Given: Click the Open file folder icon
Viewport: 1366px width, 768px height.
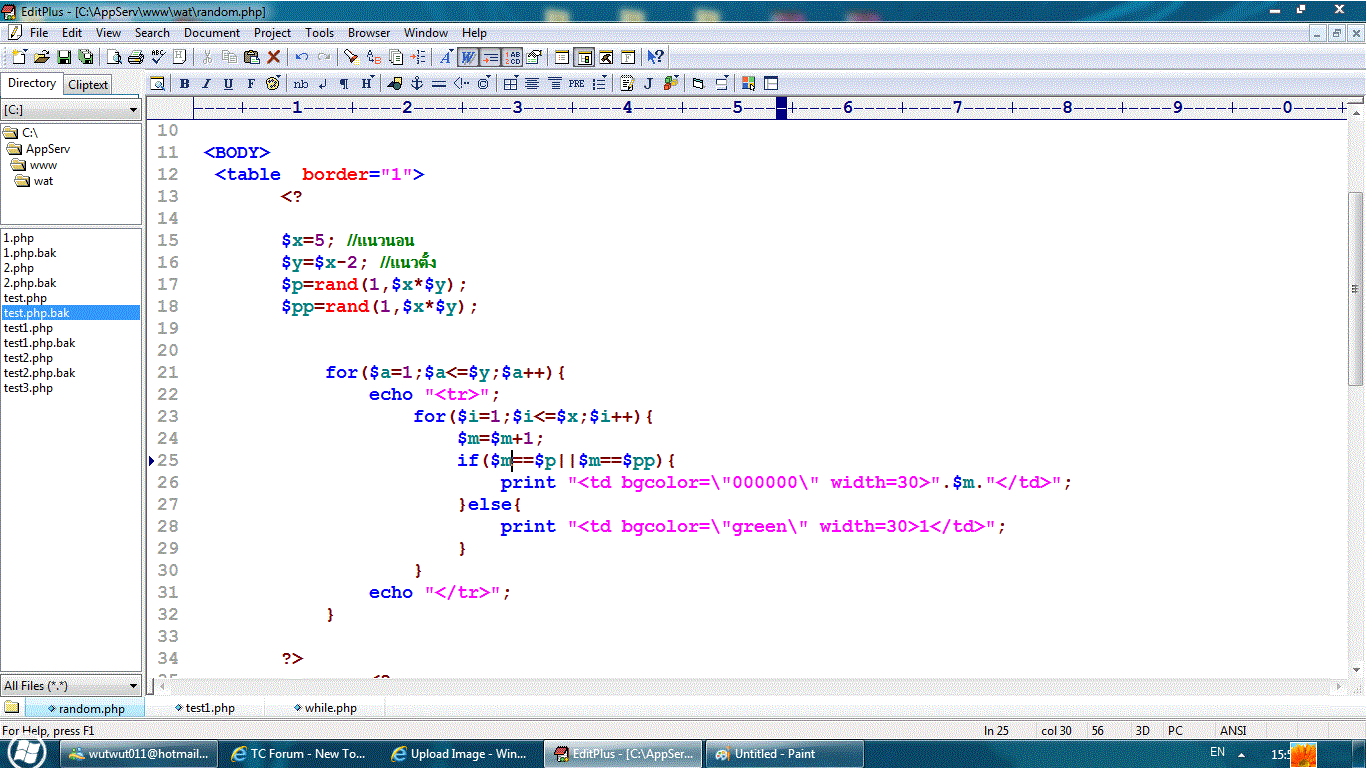Looking at the screenshot, I should (43, 57).
